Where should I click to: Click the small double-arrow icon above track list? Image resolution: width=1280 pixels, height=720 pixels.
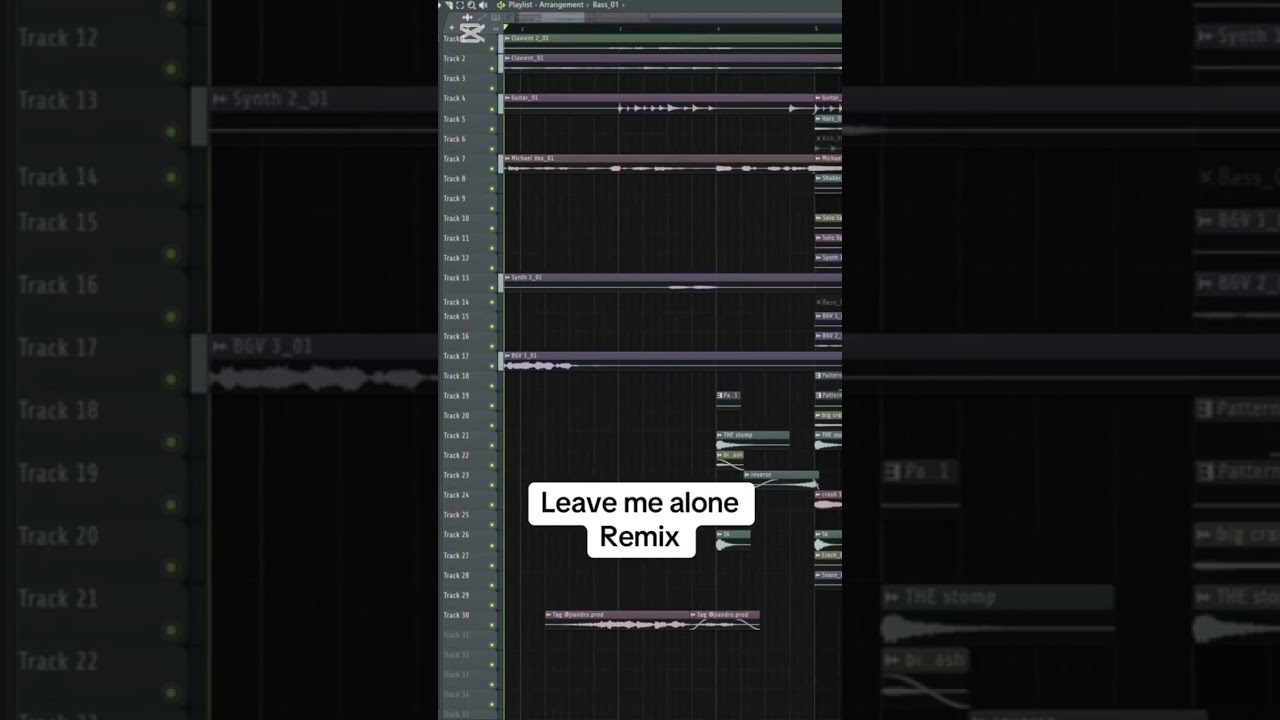pyautogui.click(x=496, y=28)
